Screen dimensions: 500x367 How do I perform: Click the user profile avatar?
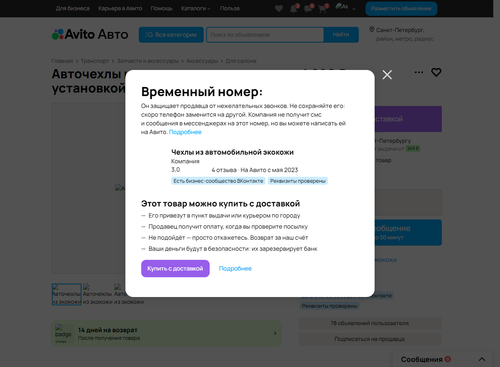tap(342, 7)
